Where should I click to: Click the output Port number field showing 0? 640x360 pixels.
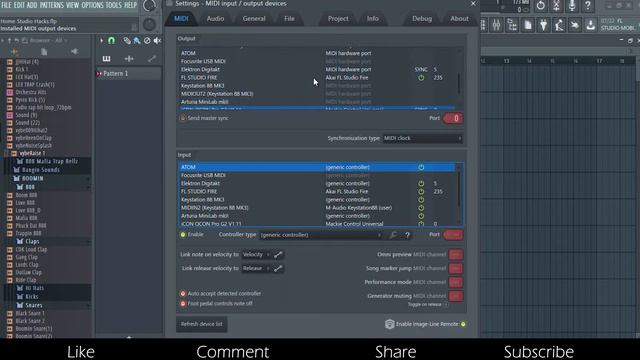point(453,118)
